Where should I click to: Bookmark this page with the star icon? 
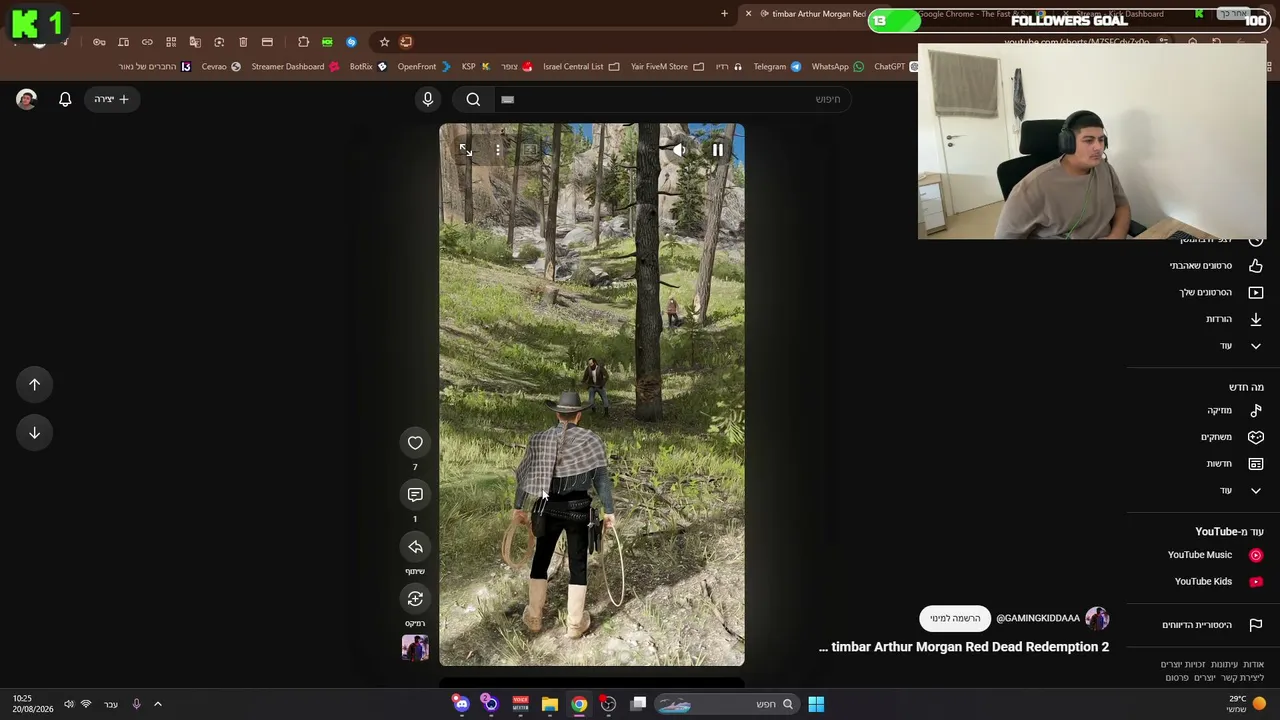[x=384, y=42]
